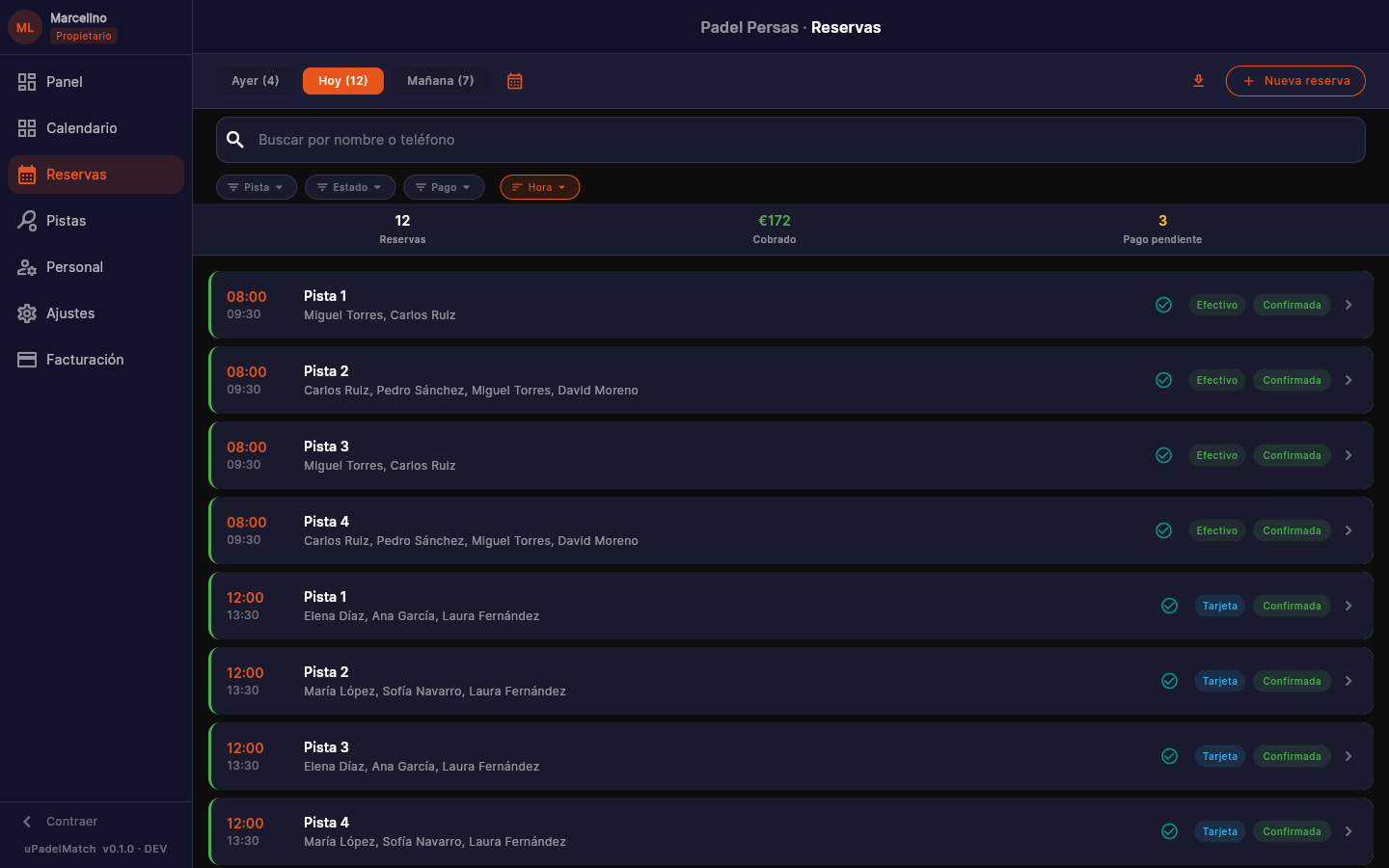1389x868 pixels.
Task: Click the ML user avatar
Action: (x=25, y=27)
